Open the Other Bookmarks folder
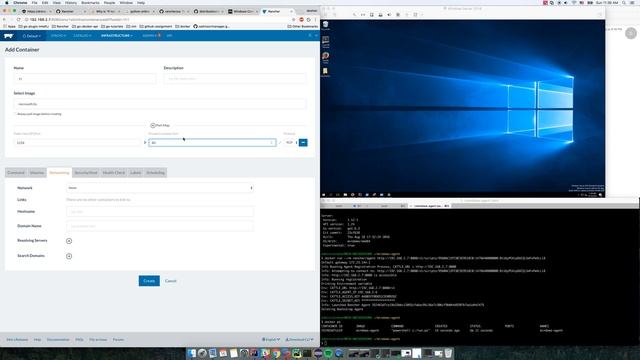 (302, 27)
